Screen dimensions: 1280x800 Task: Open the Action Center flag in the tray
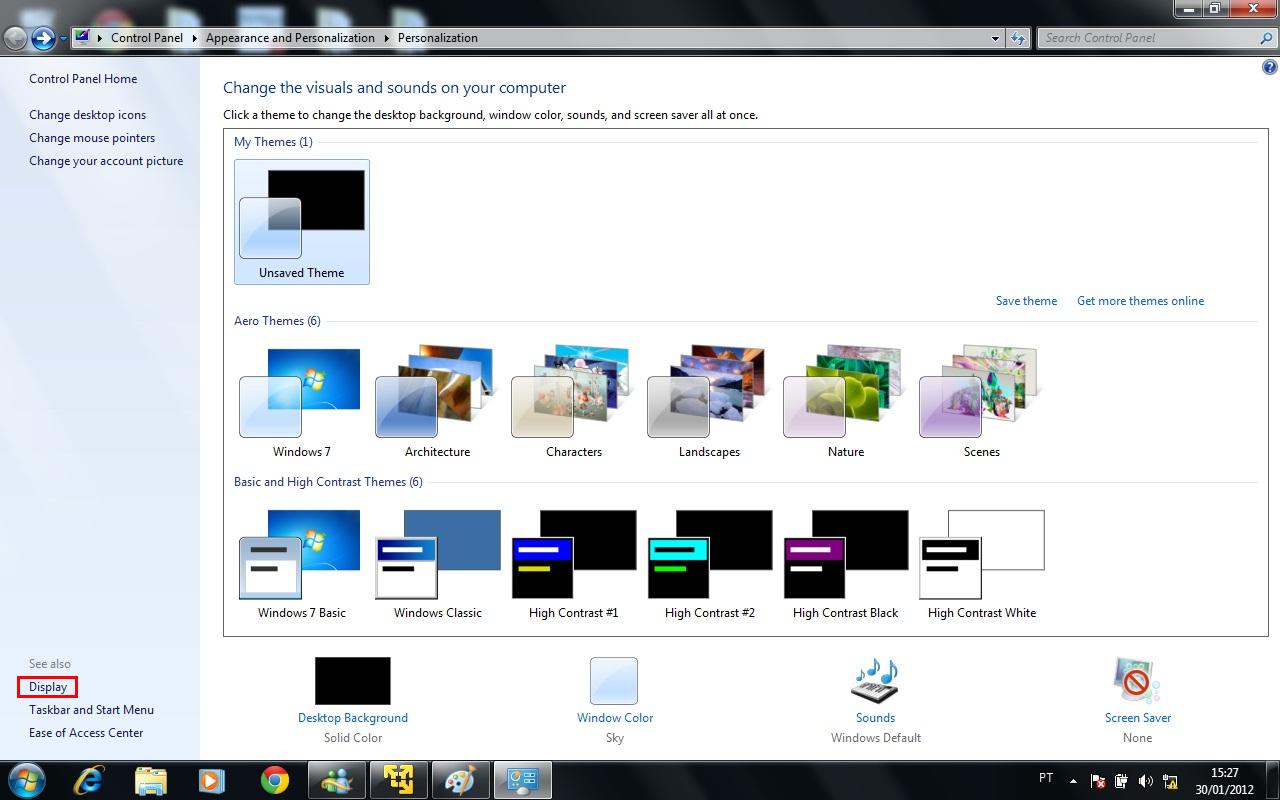[x=1097, y=781]
